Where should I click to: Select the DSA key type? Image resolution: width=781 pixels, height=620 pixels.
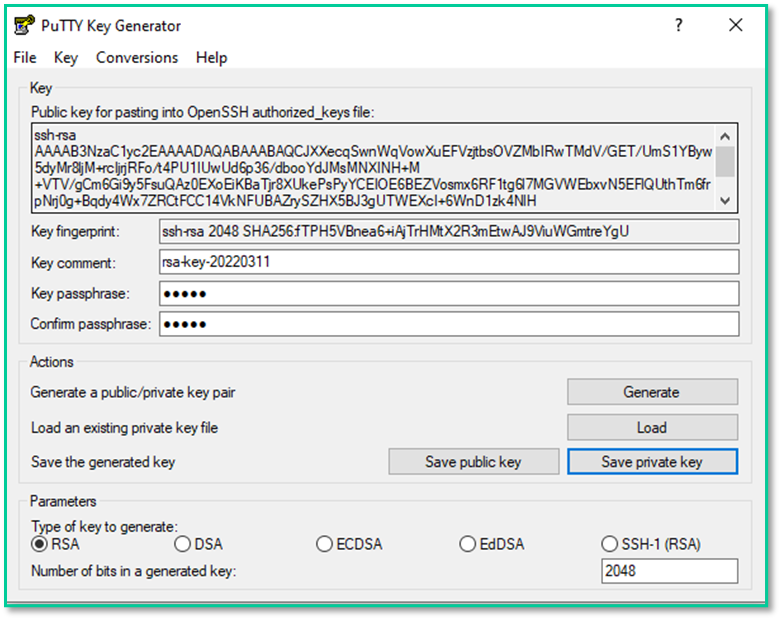[x=182, y=544]
